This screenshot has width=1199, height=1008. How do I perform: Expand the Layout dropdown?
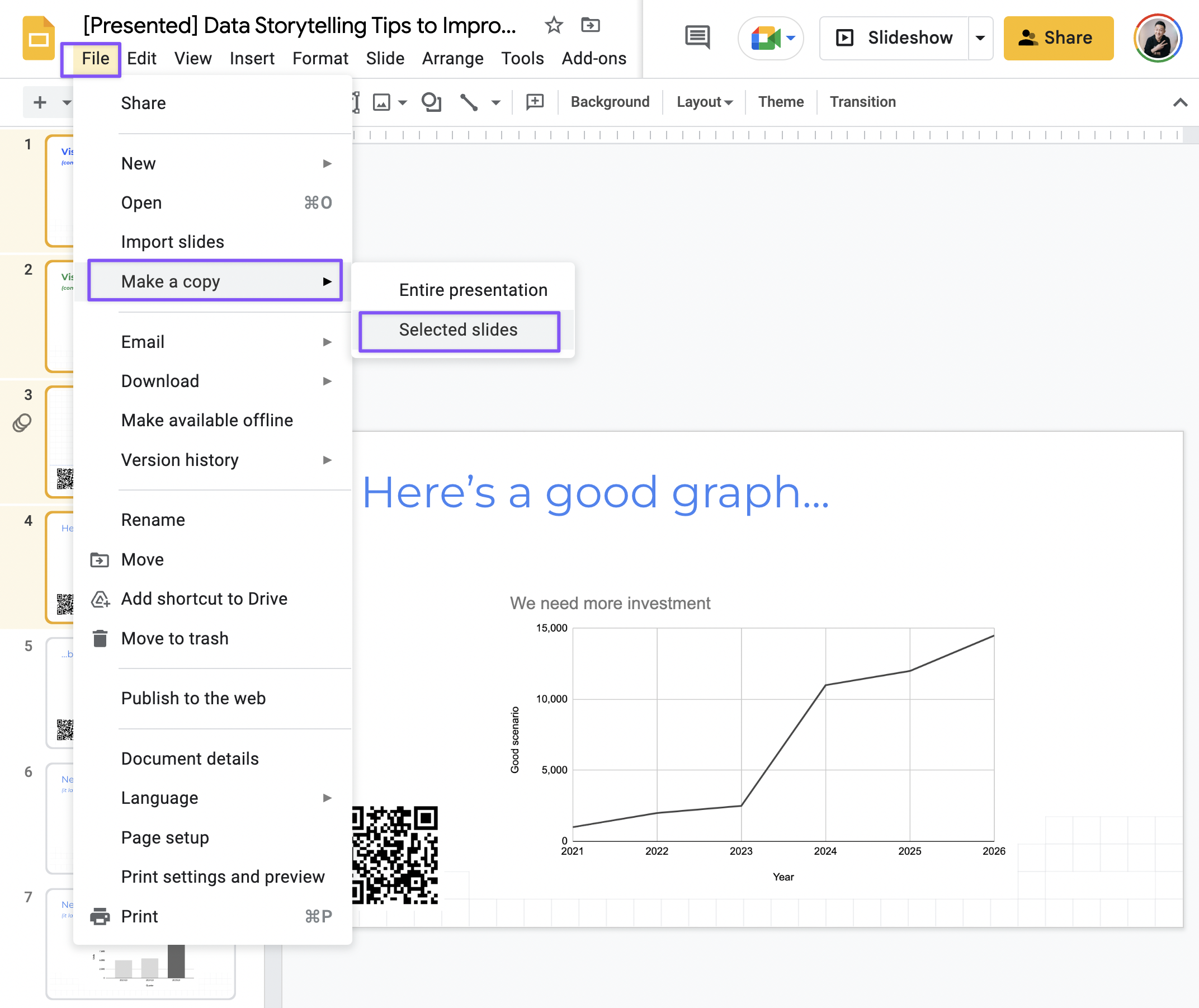pyautogui.click(x=704, y=102)
